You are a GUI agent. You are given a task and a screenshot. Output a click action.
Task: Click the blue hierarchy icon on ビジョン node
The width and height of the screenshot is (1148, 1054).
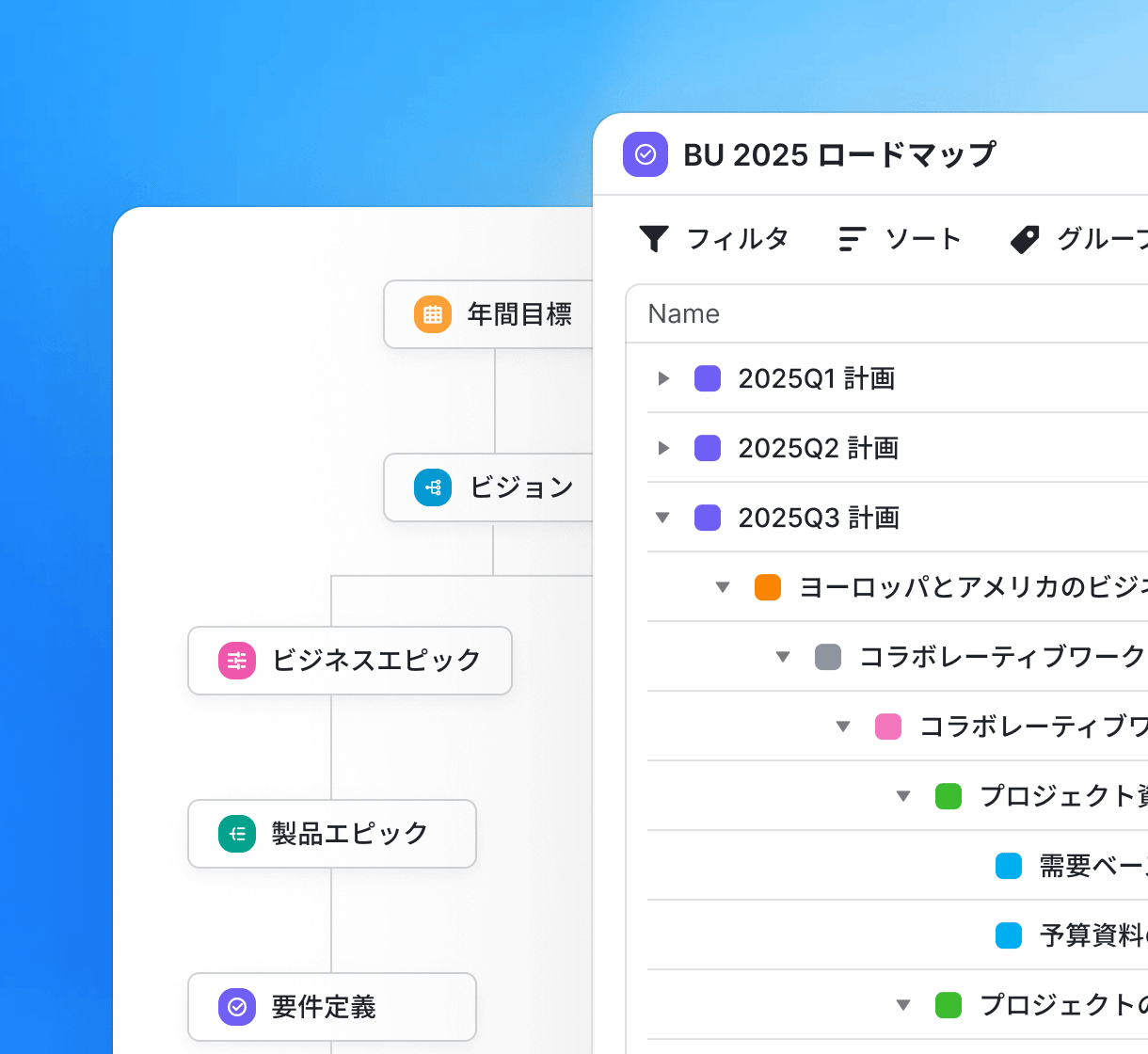pos(432,487)
